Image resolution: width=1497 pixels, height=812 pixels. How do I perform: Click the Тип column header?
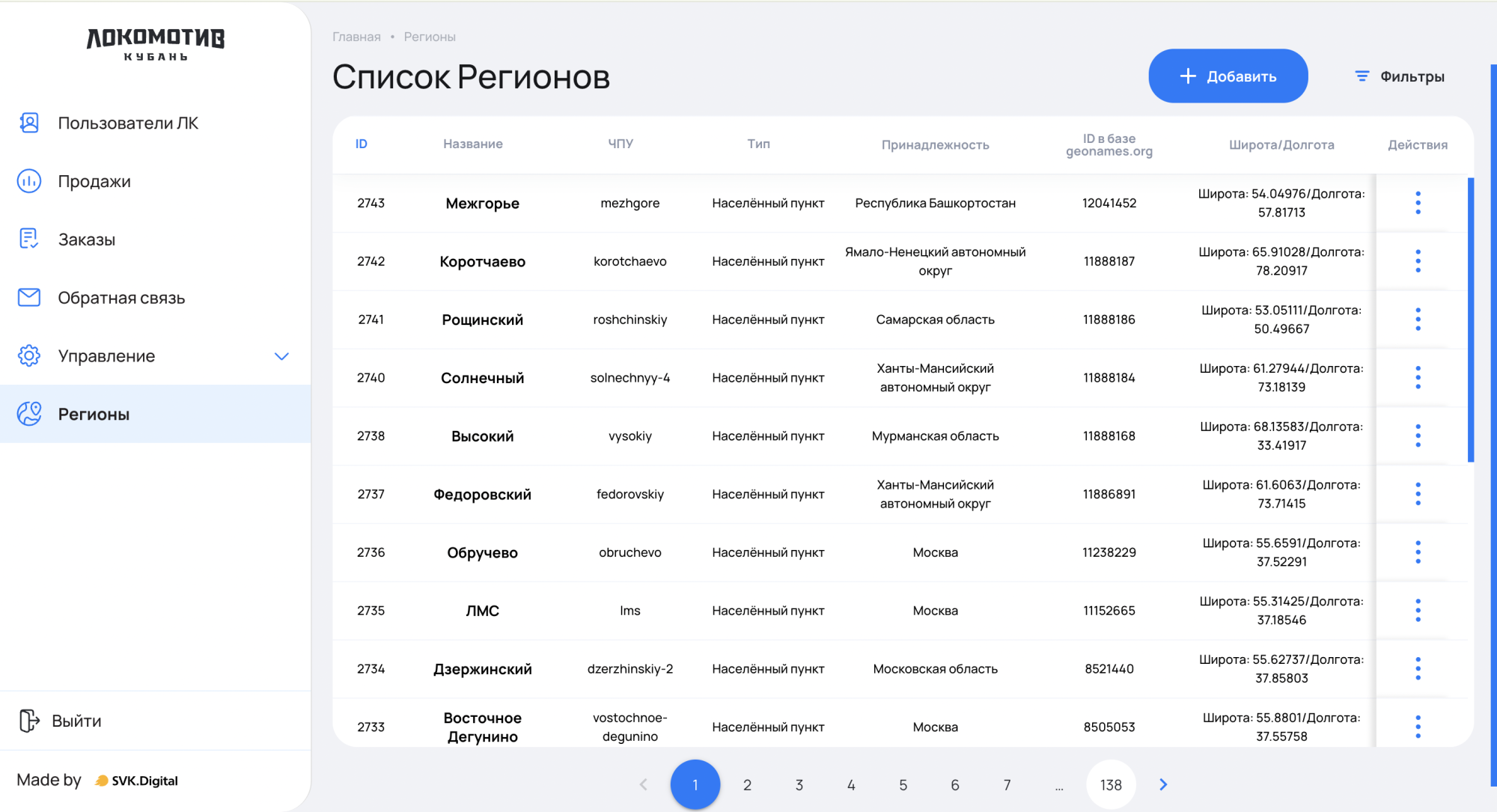758,144
